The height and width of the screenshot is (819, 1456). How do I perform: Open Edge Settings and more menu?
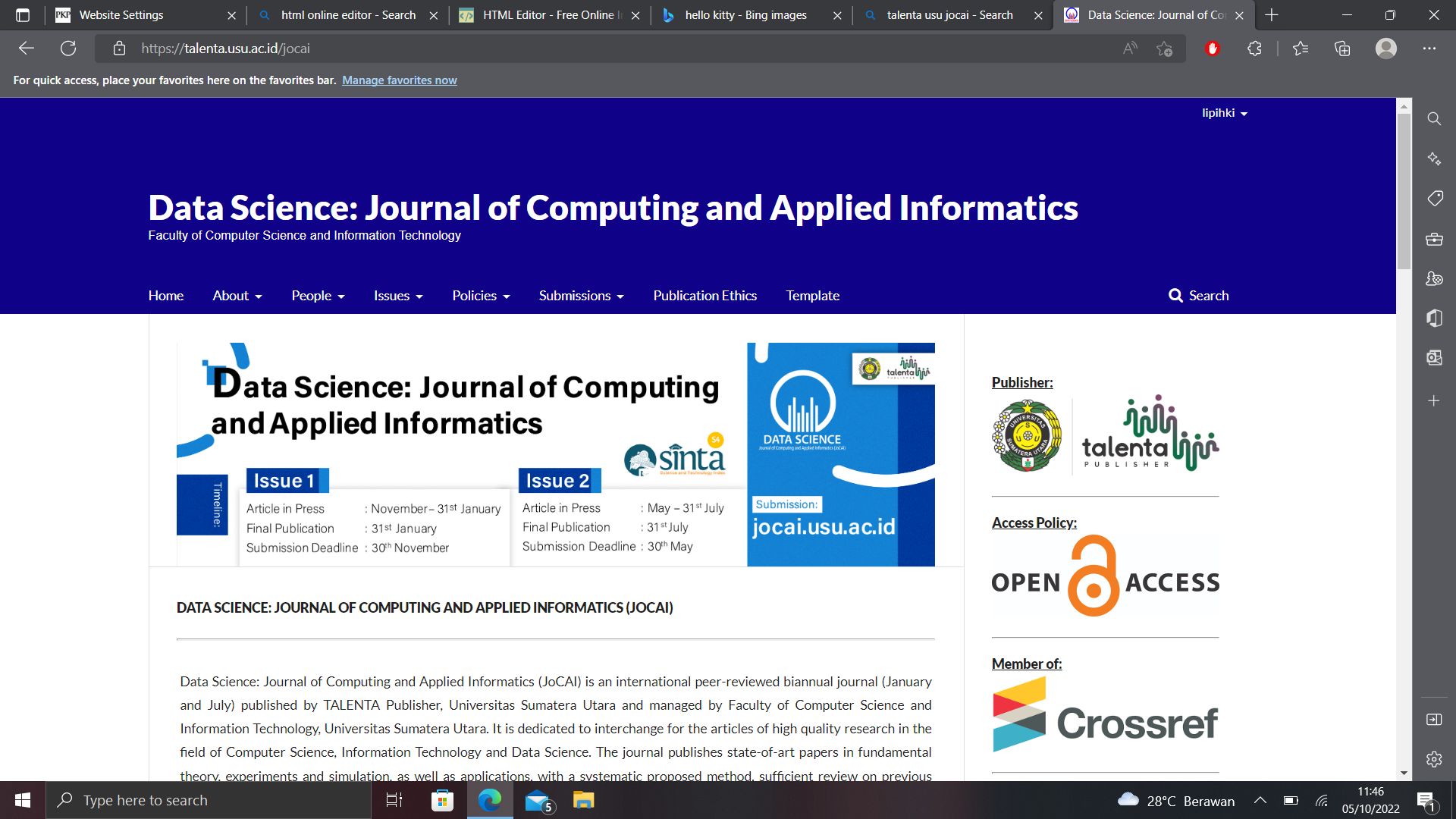tap(1429, 49)
